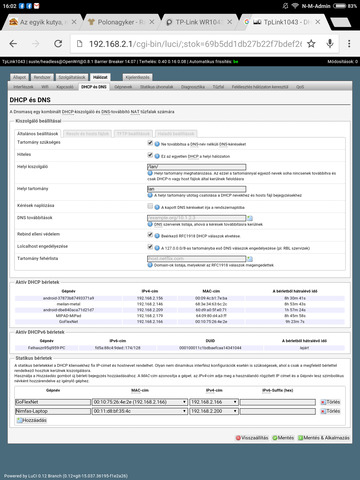Click the Visszaállítás reset button
360x480 pixels.
pyautogui.click(x=252, y=438)
